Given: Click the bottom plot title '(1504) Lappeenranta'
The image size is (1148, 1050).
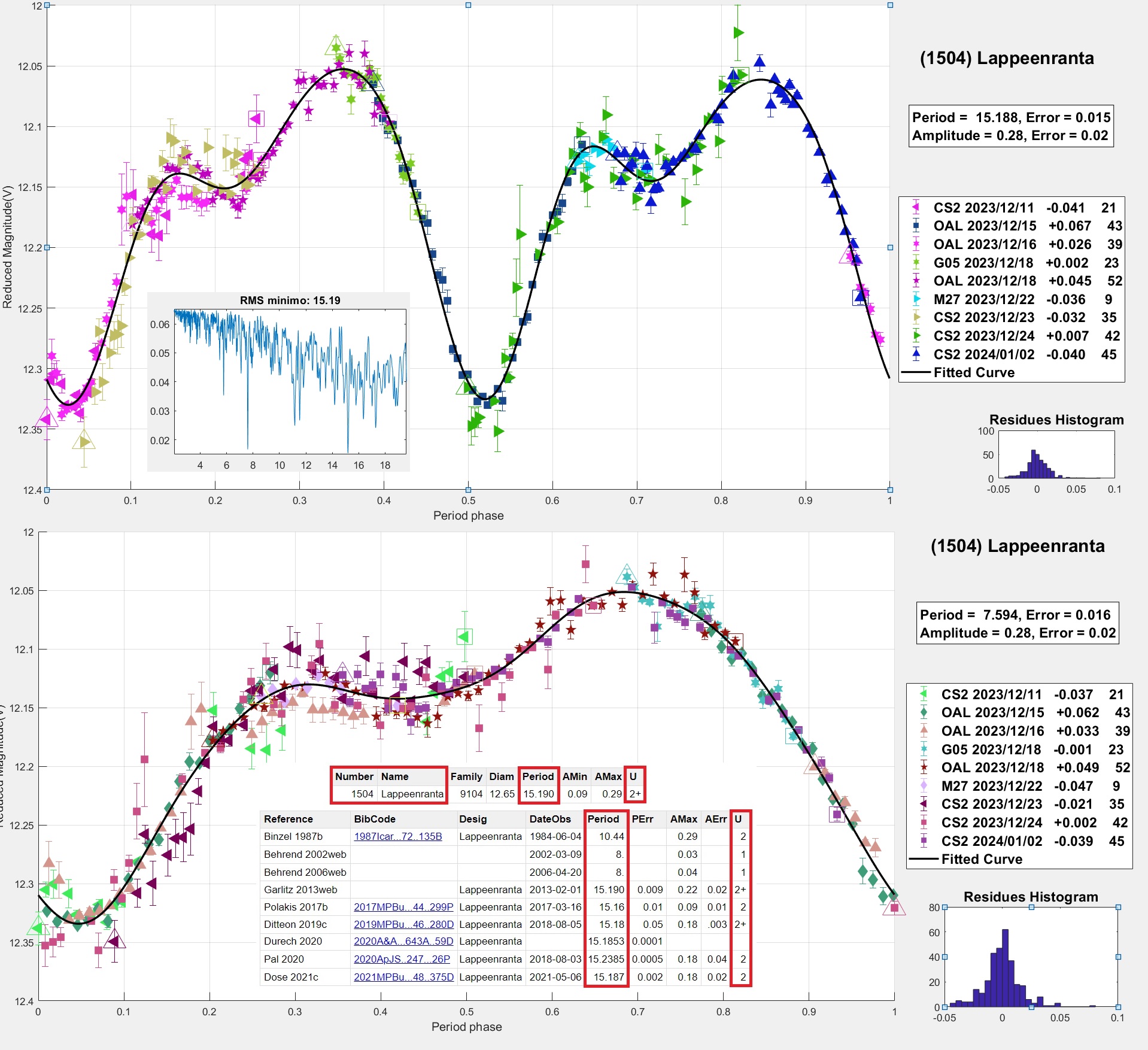Looking at the screenshot, I should (x=1018, y=546).
